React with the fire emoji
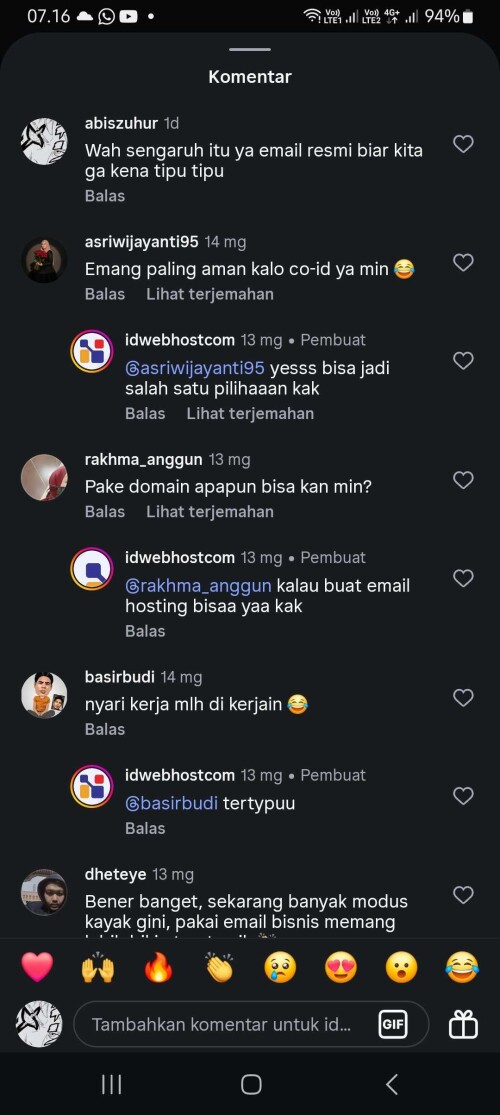 pyautogui.click(x=159, y=968)
